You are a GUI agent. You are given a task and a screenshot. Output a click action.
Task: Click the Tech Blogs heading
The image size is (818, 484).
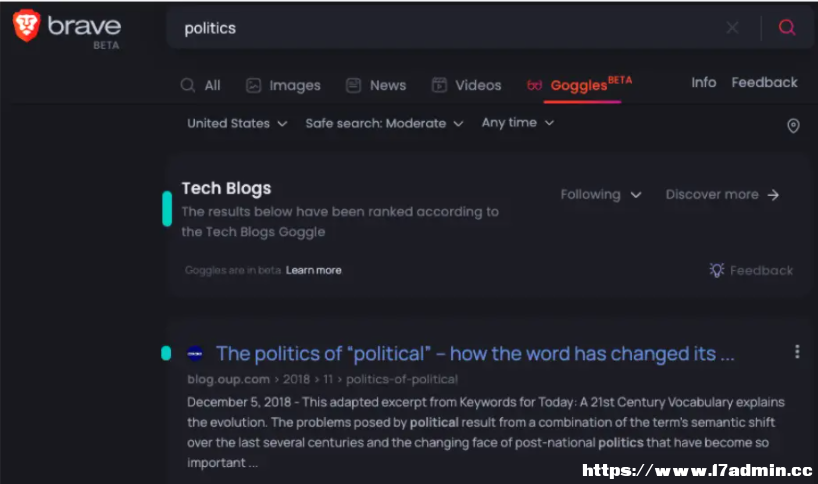tap(226, 188)
